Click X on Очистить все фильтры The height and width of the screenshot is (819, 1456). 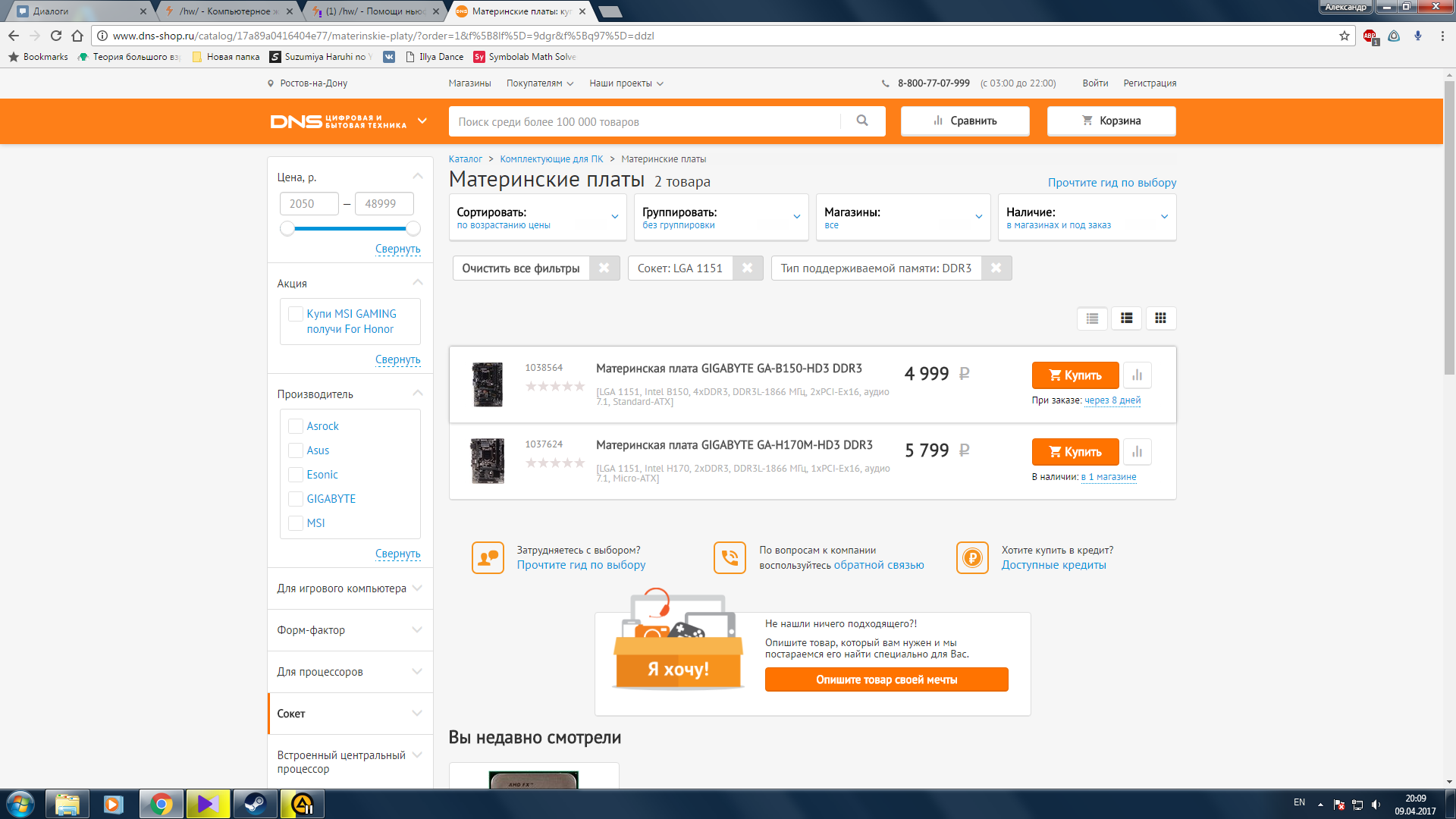click(x=604, y=268)
